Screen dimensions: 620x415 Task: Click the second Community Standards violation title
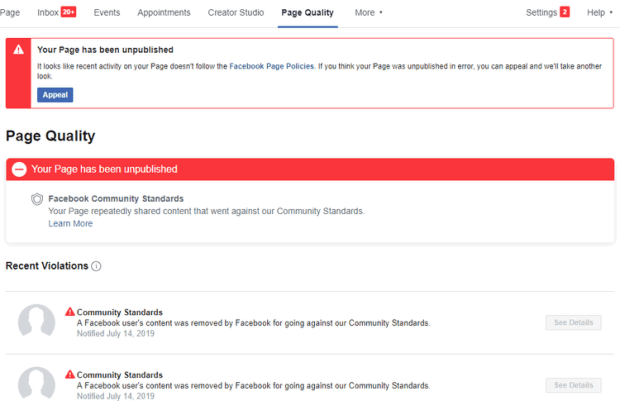[x=120, y=375]
